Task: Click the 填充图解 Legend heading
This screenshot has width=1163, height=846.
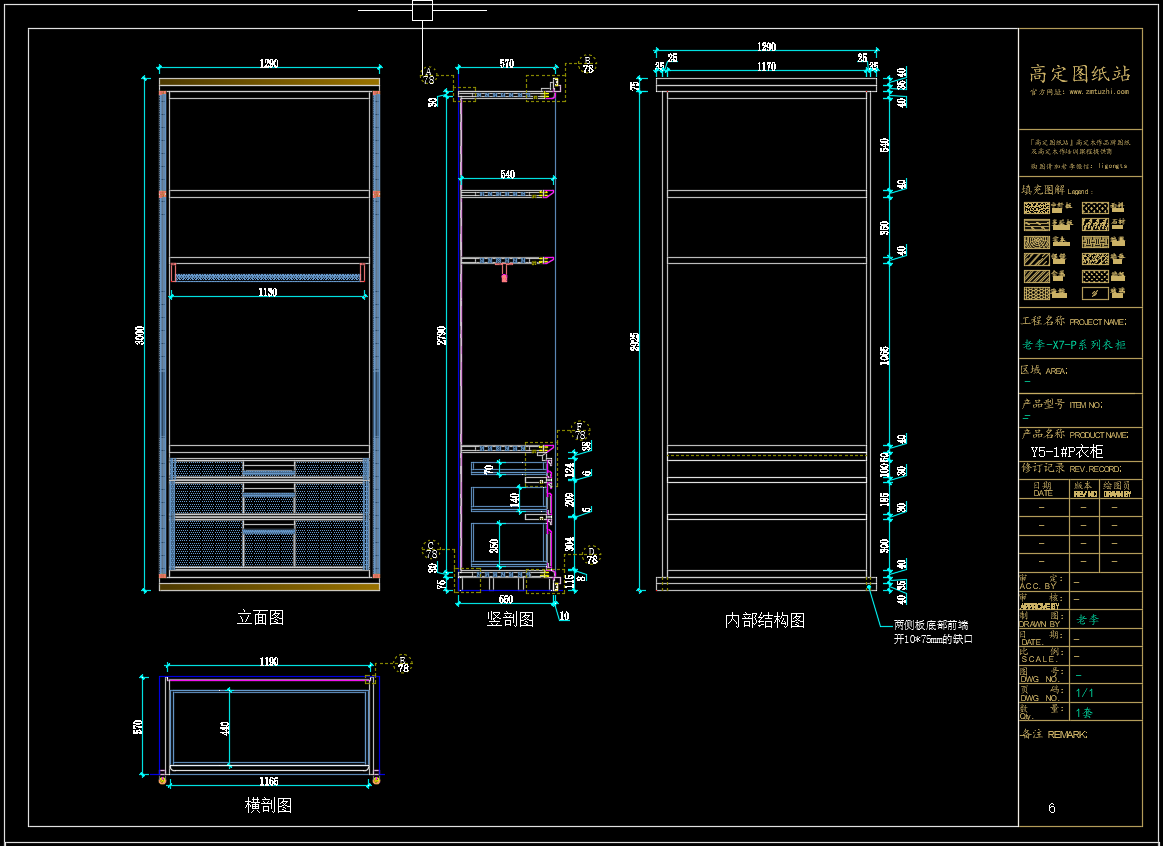Action: pos(1055,191)
